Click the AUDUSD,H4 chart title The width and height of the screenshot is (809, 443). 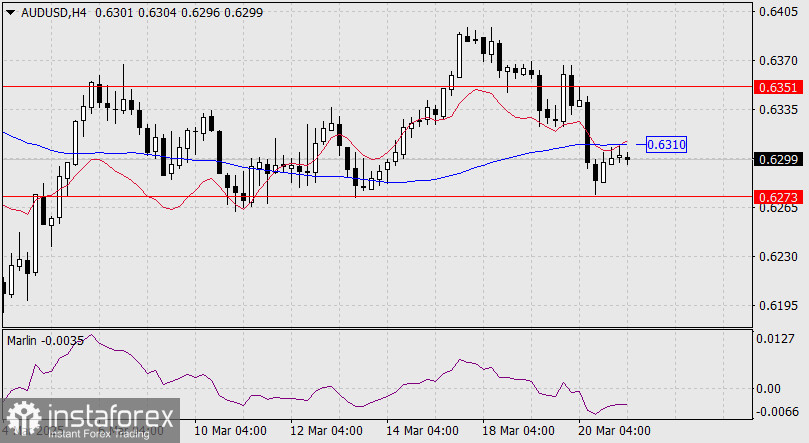coord(54,13)
